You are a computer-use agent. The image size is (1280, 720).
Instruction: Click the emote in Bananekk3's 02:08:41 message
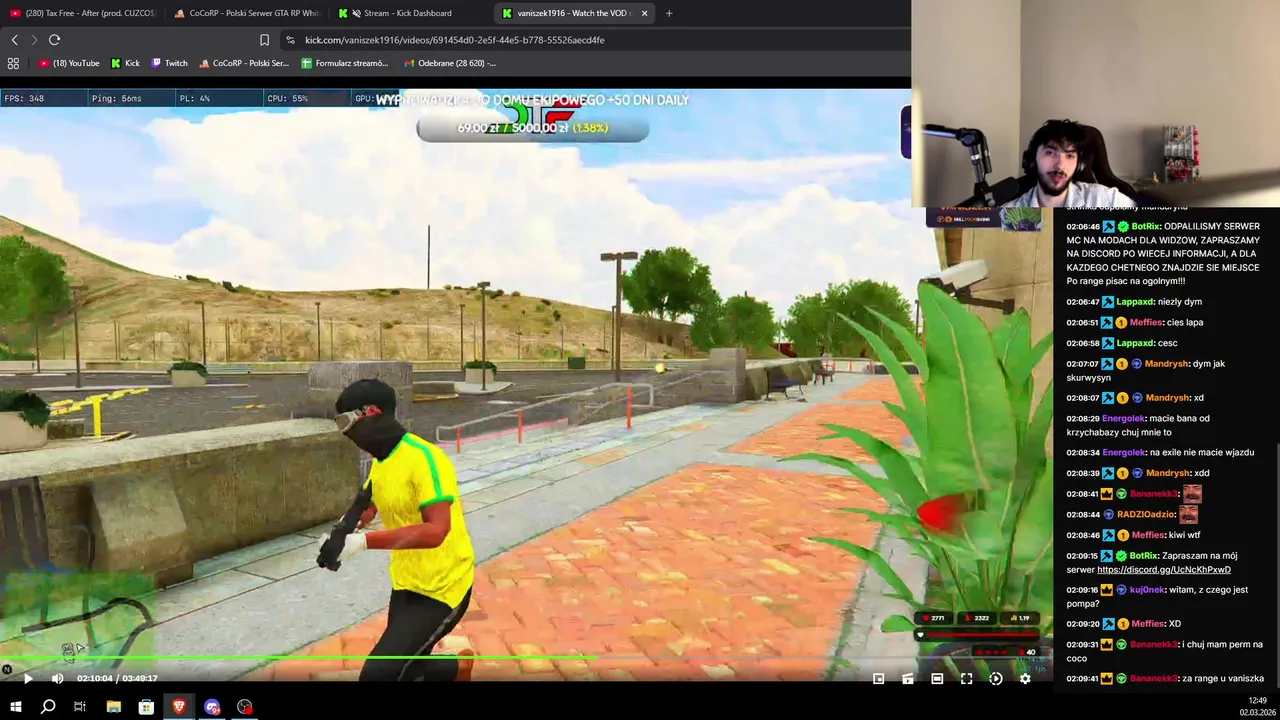coord(1192,493)
